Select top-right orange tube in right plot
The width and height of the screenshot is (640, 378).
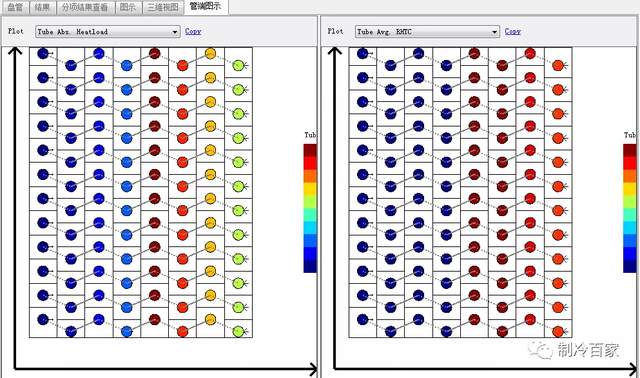point(558,65)
